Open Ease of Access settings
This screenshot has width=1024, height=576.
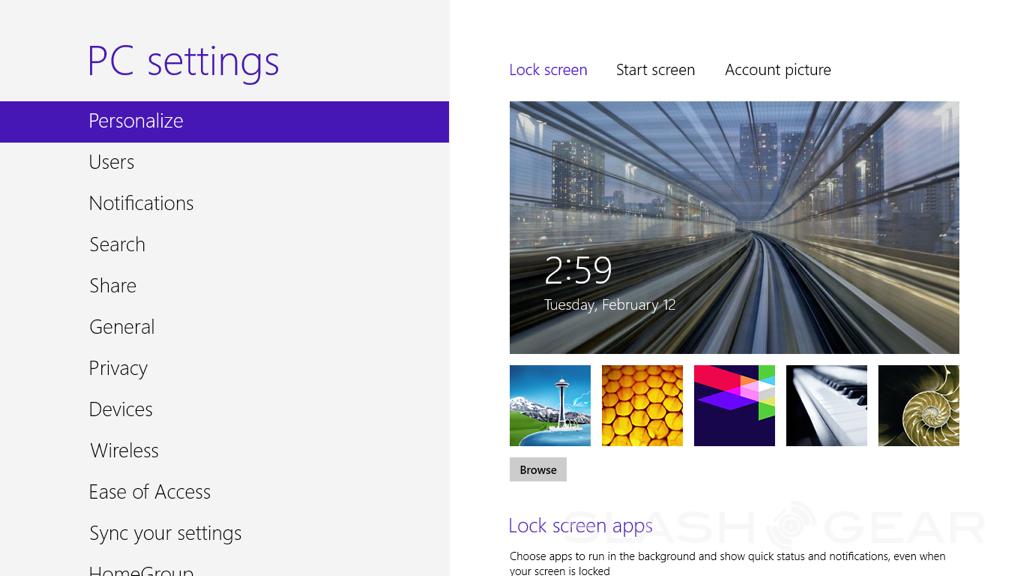pos(149,492)
